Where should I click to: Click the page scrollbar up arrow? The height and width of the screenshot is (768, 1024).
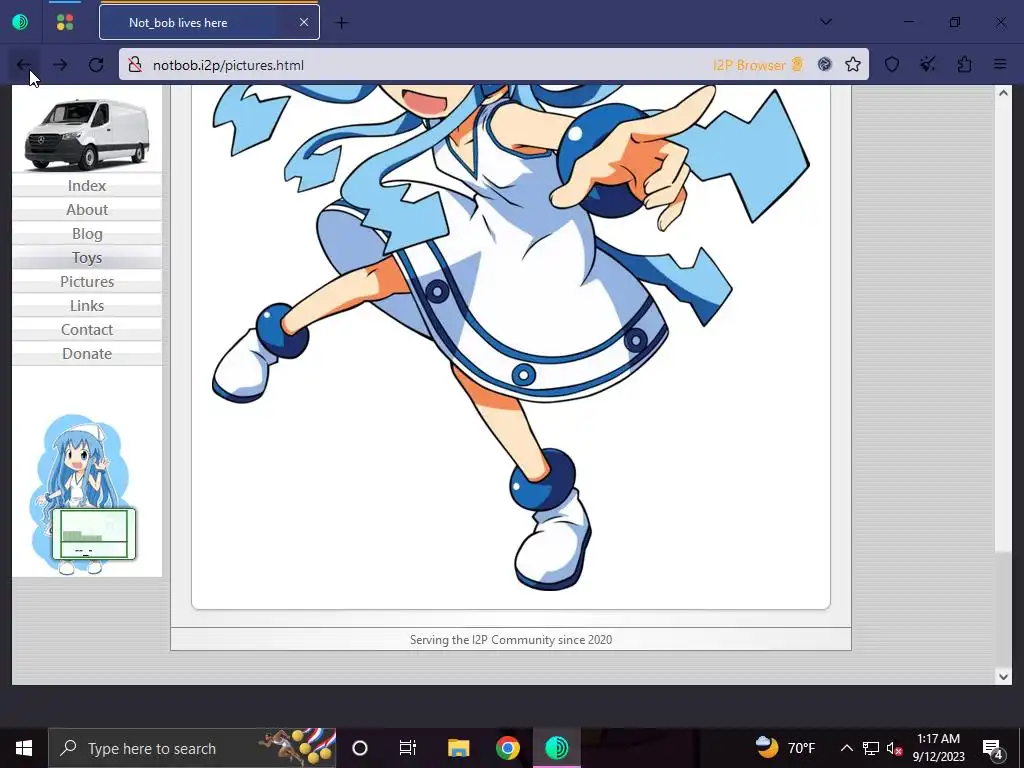coord(1003,93)
